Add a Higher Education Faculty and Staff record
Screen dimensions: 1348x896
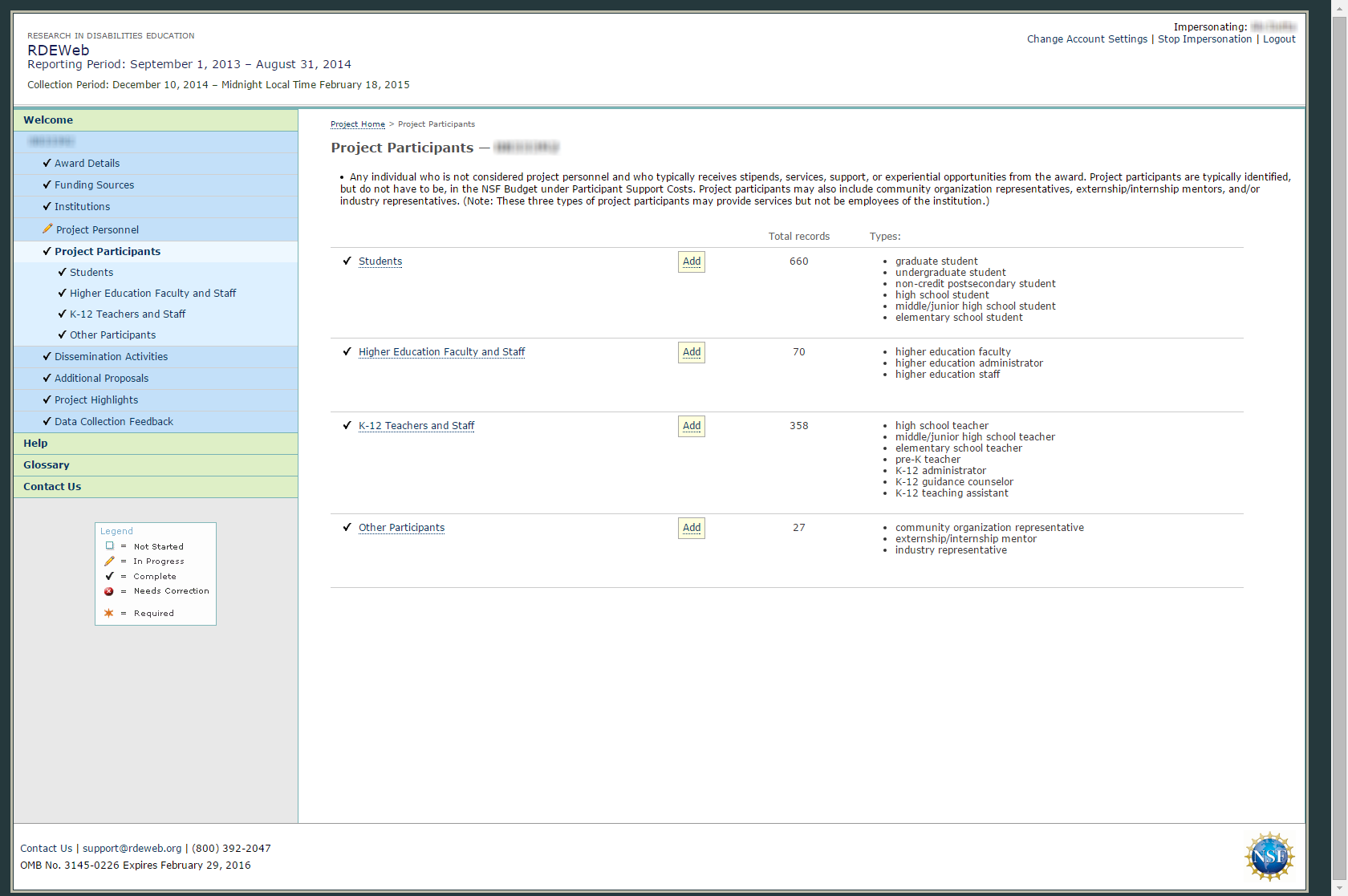692,352
